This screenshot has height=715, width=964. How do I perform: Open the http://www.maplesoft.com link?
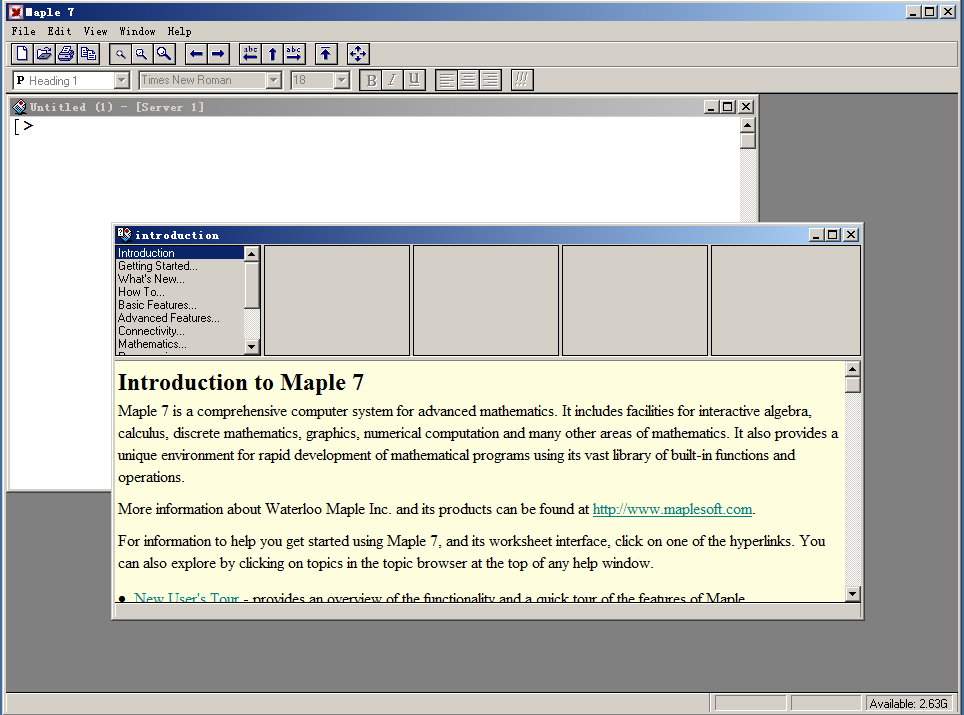(x=672, y=509)
